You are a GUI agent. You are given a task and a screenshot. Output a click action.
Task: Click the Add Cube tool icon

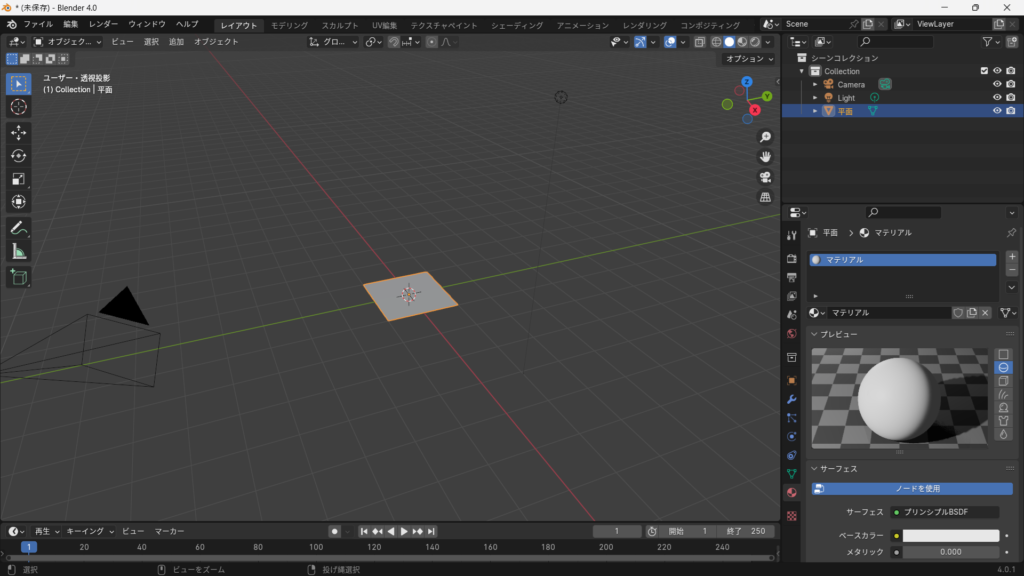click(19, 277)
